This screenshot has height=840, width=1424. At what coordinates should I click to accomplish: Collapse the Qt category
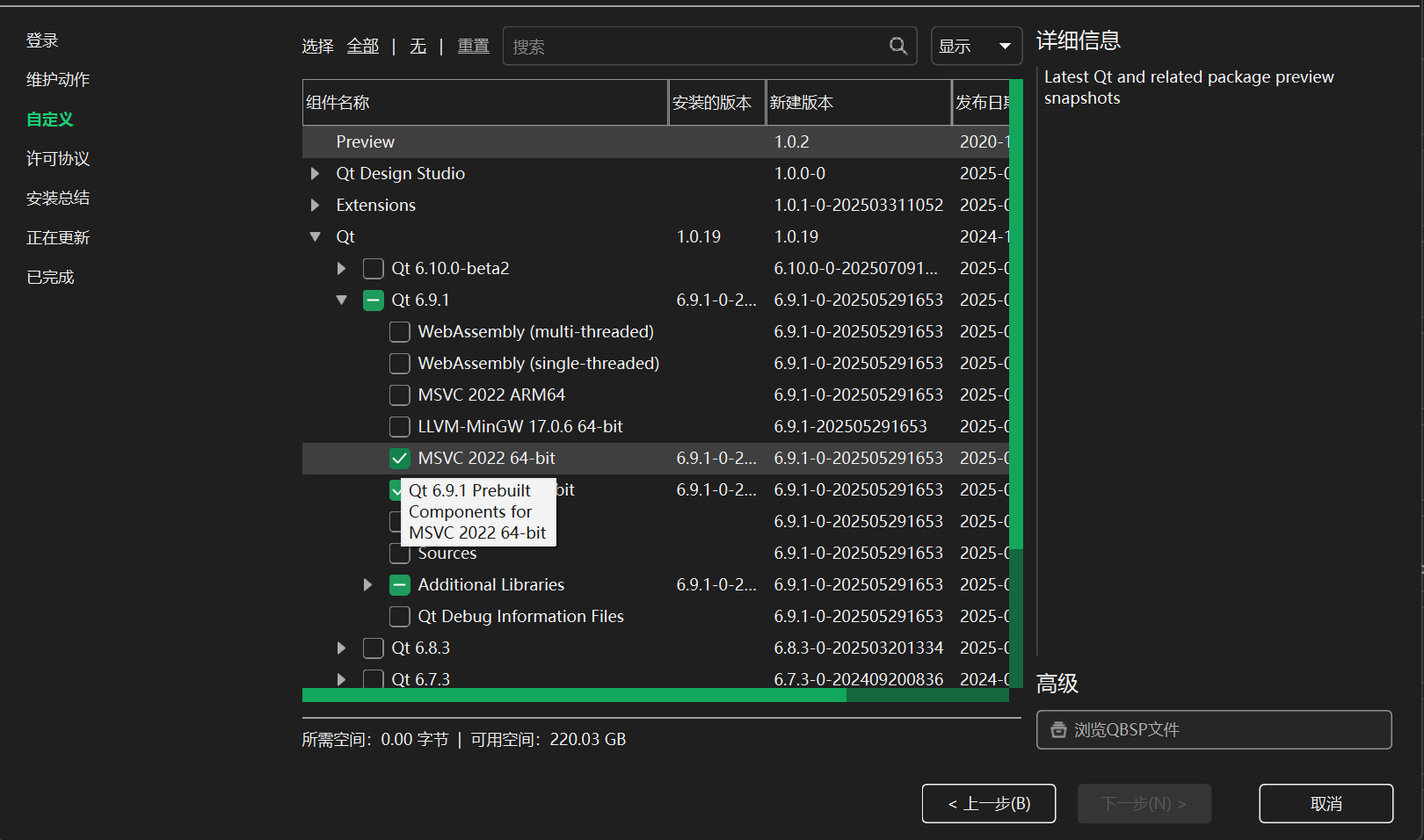tap(315, 236)
